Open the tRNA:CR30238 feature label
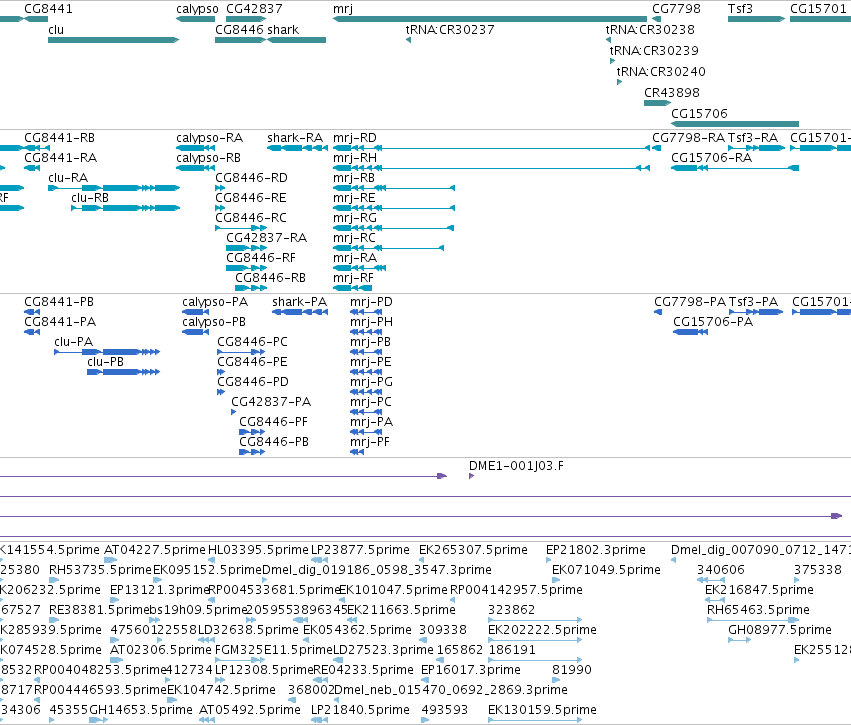Viewport: 851px width, 725px height. pos(650,30)
